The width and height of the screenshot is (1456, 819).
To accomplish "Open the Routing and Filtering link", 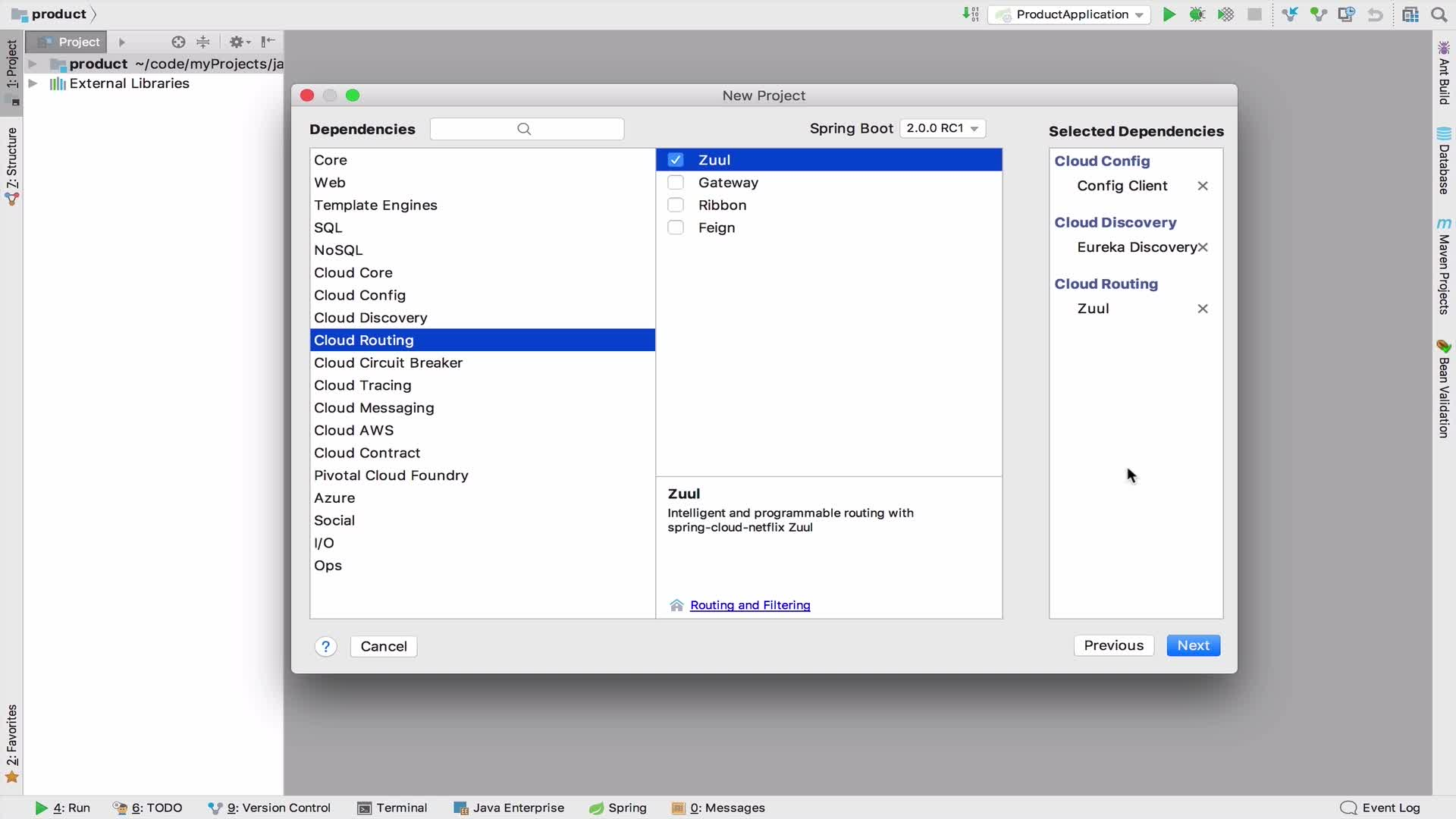I will point(749,605).
